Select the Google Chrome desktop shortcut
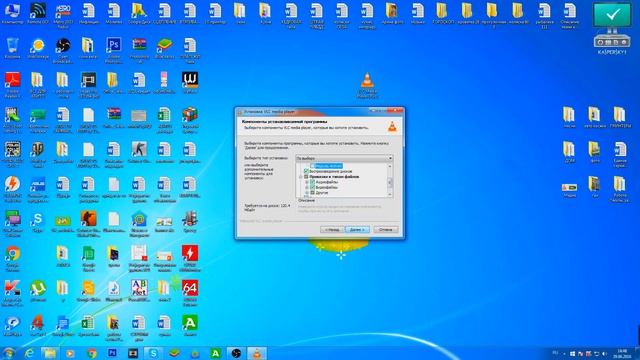Screen dimensions: 640x360 tap(12, 258)
